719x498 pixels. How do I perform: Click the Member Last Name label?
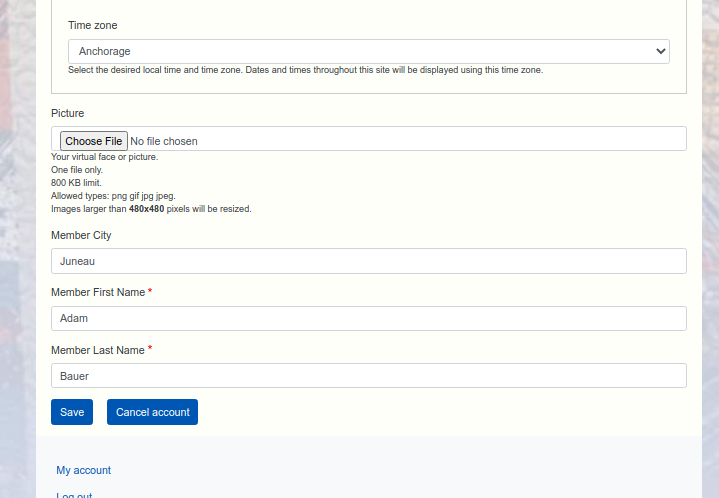[x=98, y=350]
